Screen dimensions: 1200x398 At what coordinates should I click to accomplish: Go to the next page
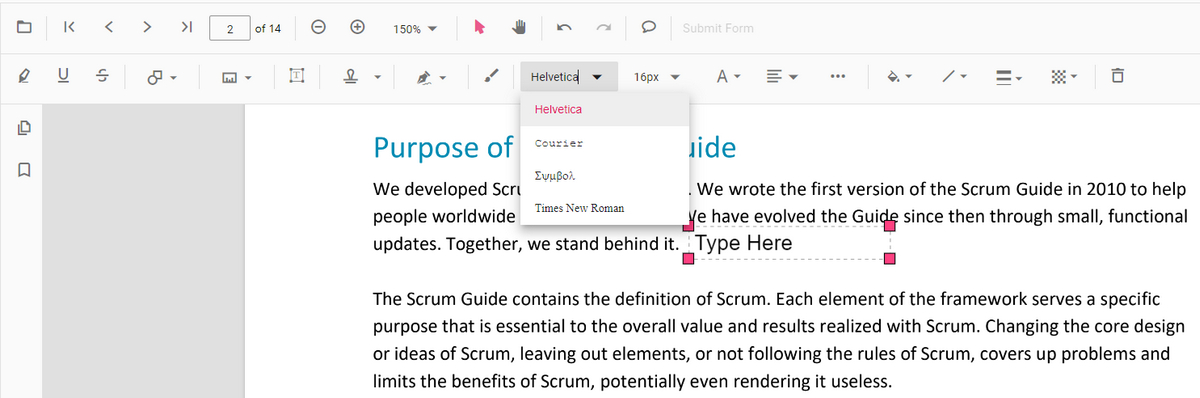147,28
